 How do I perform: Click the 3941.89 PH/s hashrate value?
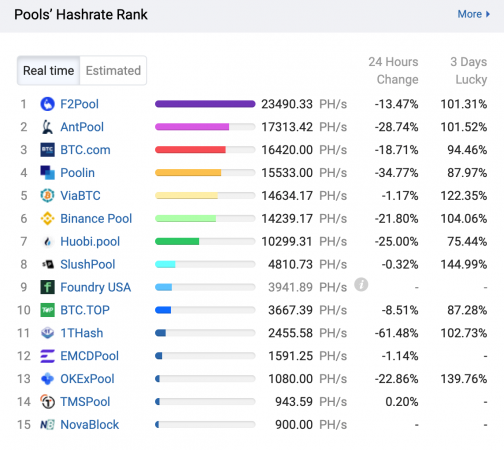click(x=308, y=287)
